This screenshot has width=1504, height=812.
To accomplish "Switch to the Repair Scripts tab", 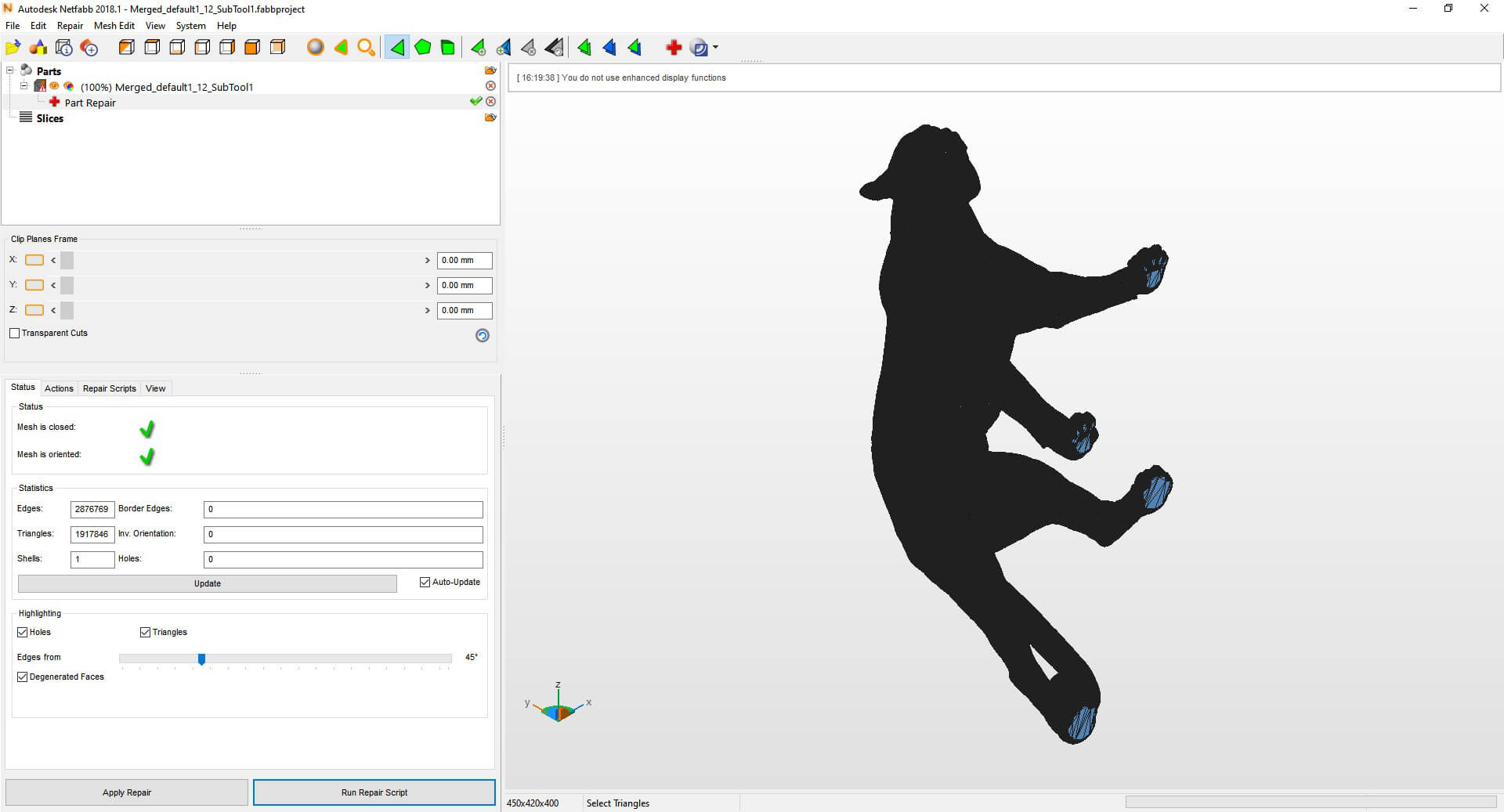I will [109, 388].
